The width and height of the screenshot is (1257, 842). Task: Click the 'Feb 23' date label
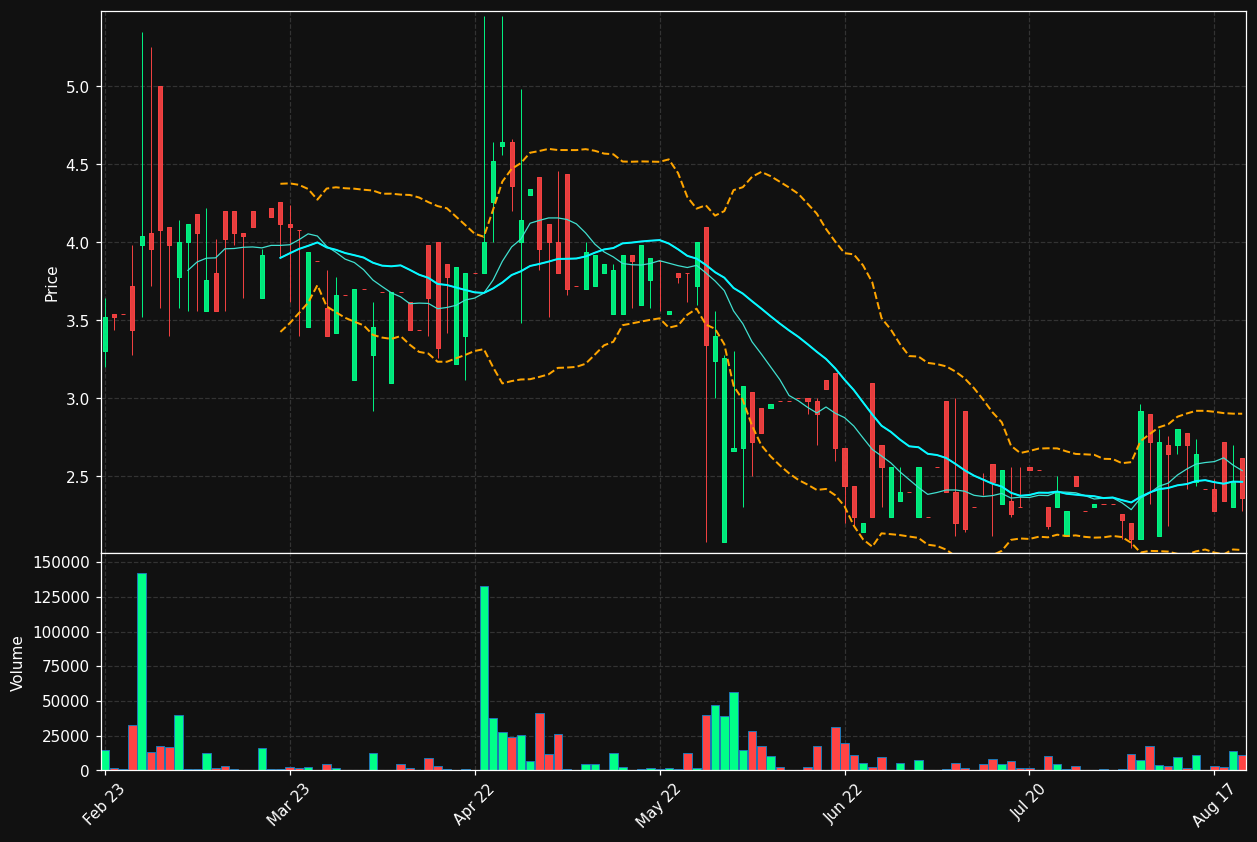pyautogui.click(x=104, y=805)
